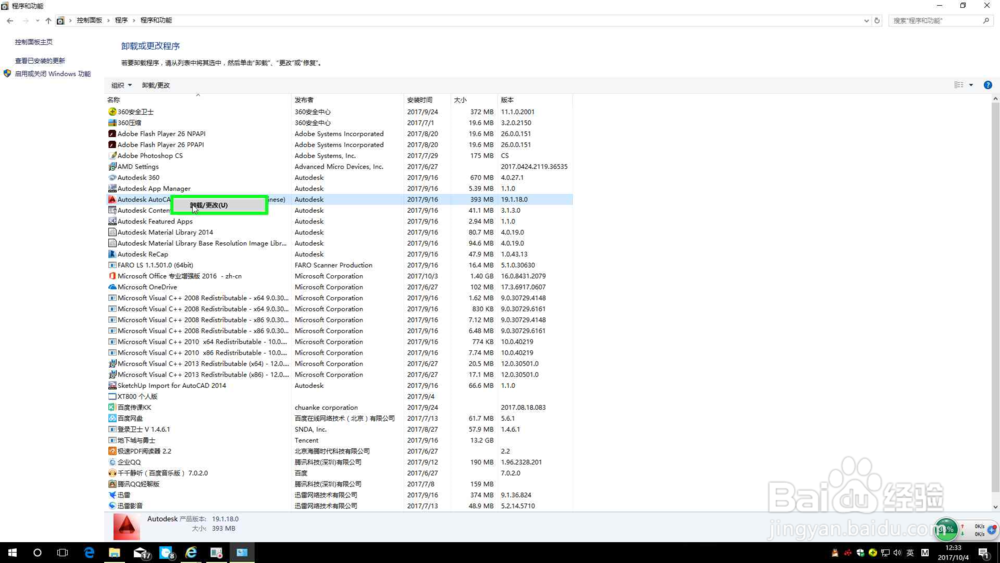Screen dimensions: 1000x563
Task: Expand the address bar history dropdown
Action: click(866, 20)
